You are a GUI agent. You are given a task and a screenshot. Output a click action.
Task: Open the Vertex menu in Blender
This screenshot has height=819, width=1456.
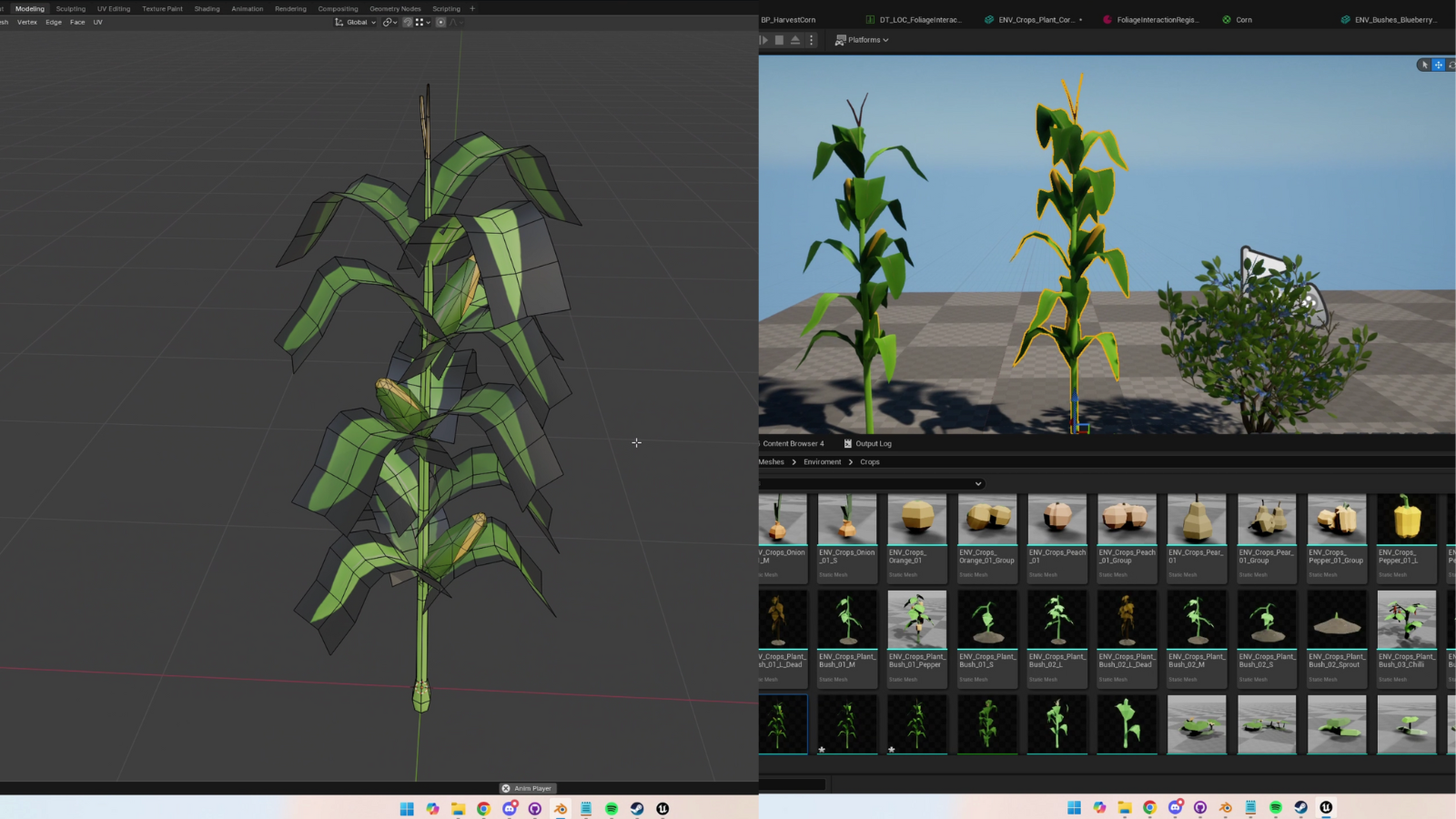coord(27,22)
